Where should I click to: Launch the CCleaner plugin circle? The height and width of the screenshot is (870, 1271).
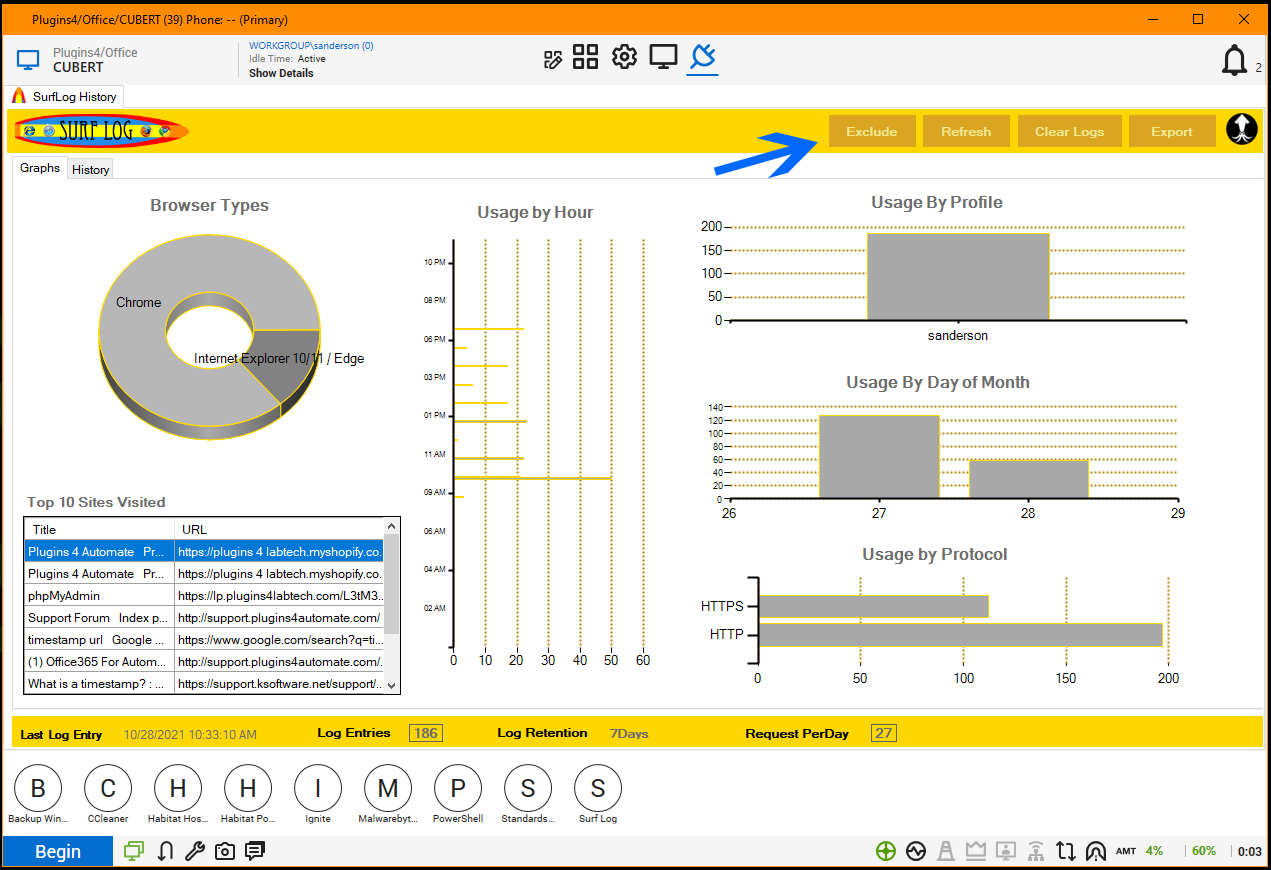pyautogui.click(x=108, y=788)
